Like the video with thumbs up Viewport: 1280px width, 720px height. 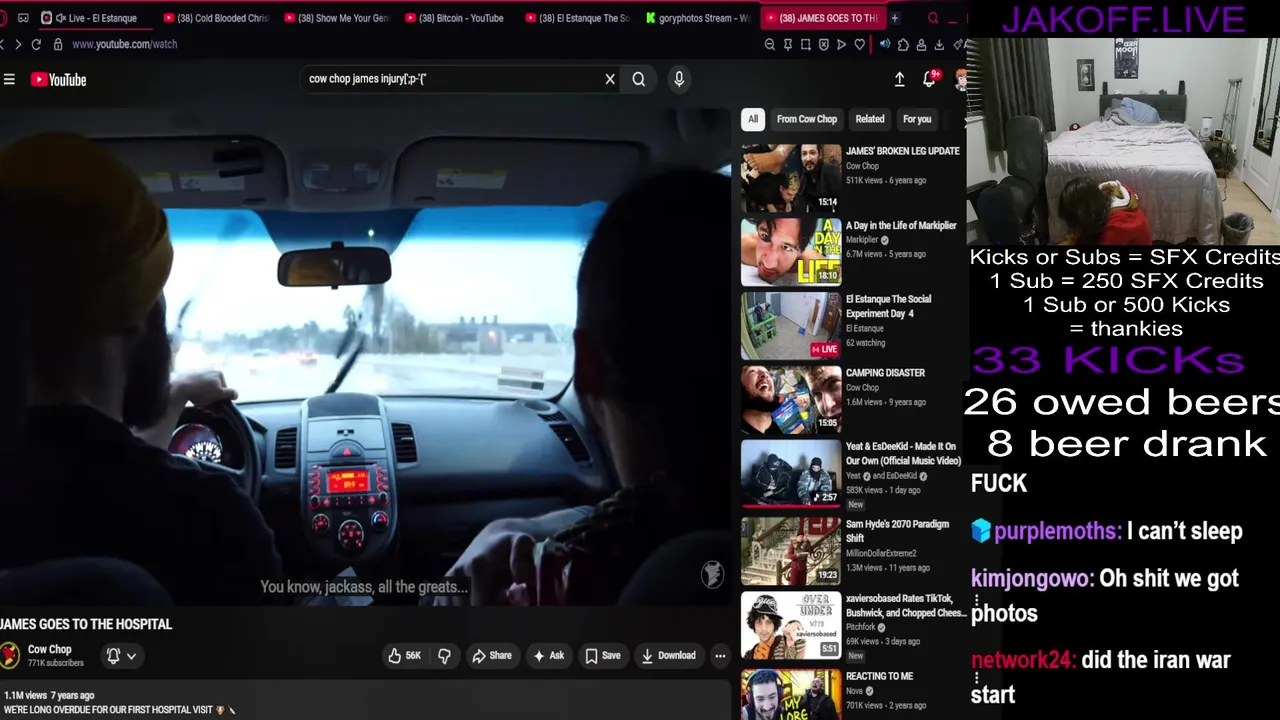tap(404, 656)
